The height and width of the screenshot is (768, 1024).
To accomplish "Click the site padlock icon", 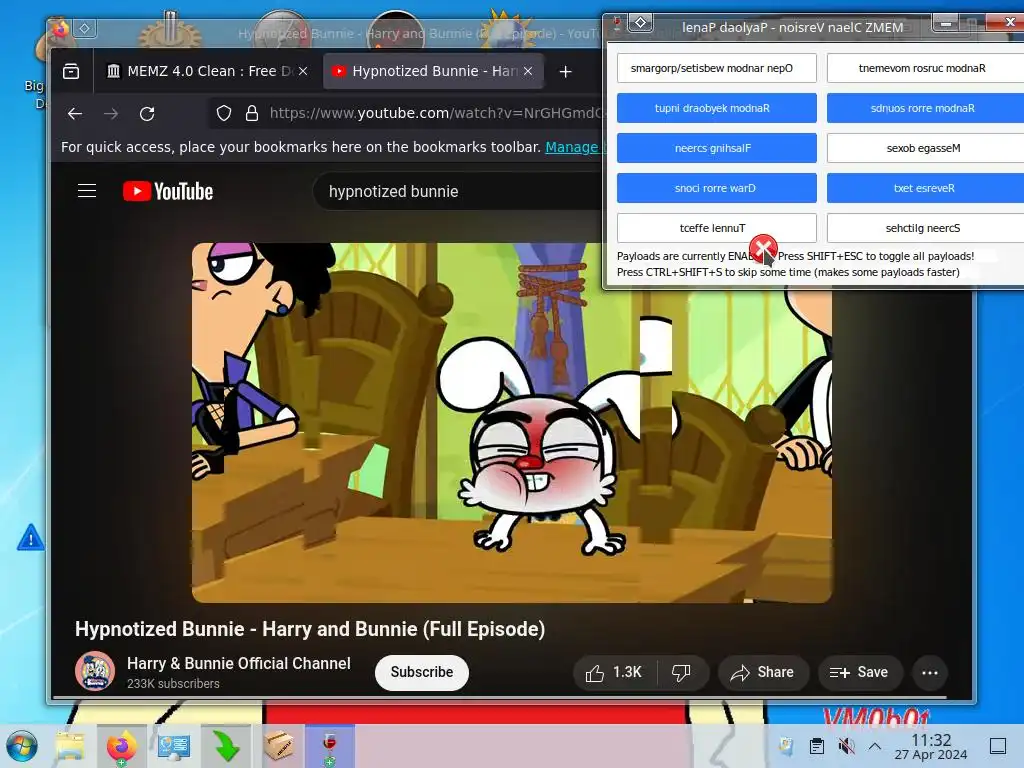I will (x=251, y=114).
